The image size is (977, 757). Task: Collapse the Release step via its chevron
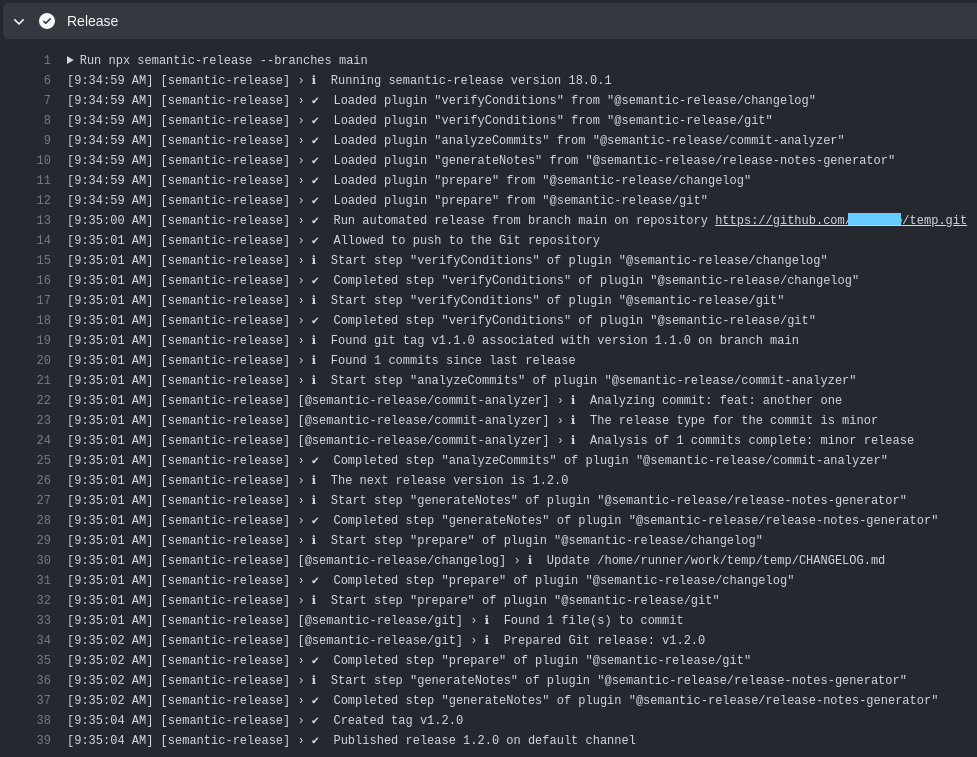pyautogui.click(x=18, y=21)
